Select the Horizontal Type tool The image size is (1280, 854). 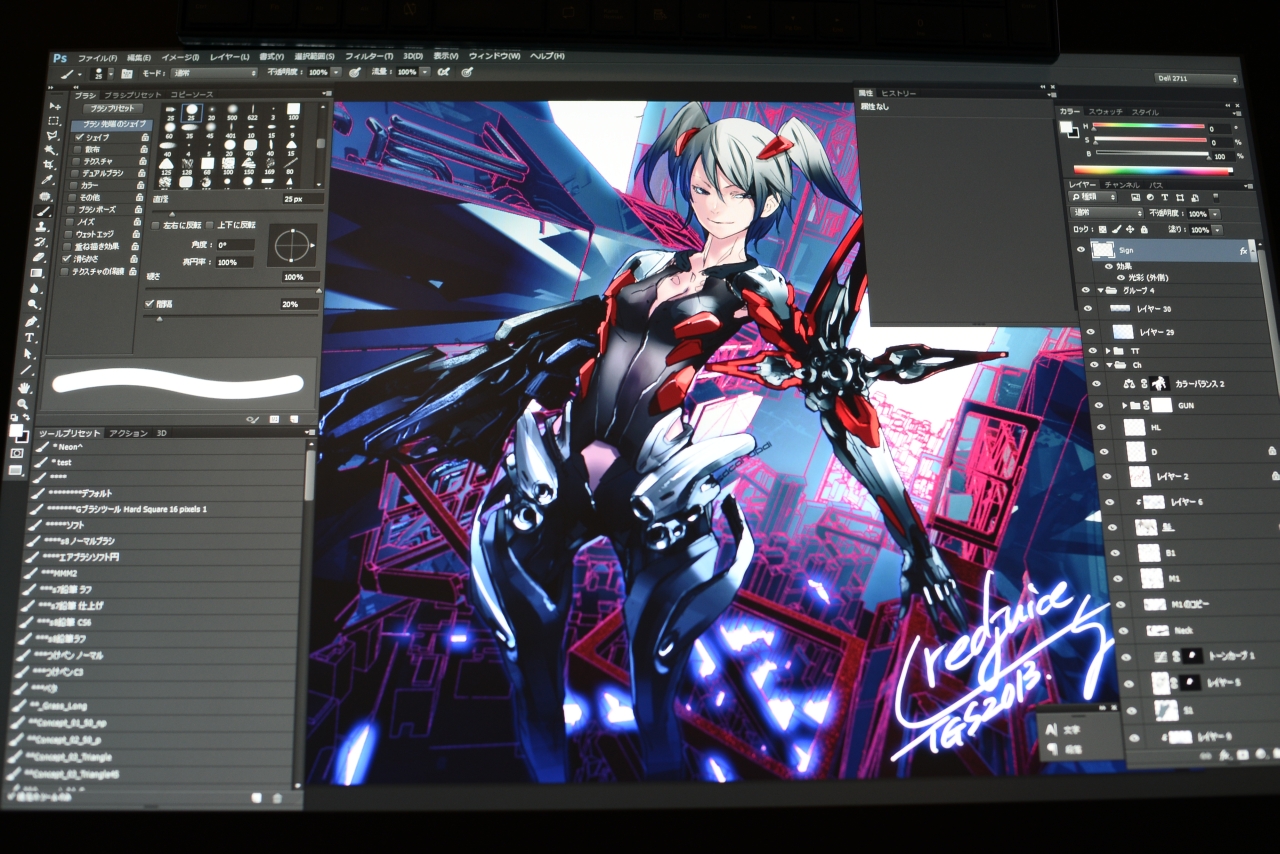pyautogui.click(x=29, y=338)
